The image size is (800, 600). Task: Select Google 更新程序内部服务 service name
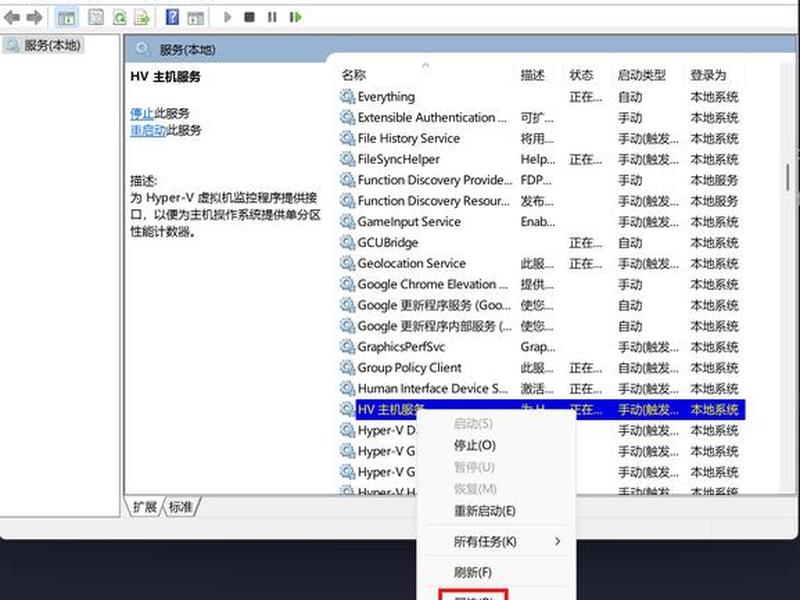(435, 326)
